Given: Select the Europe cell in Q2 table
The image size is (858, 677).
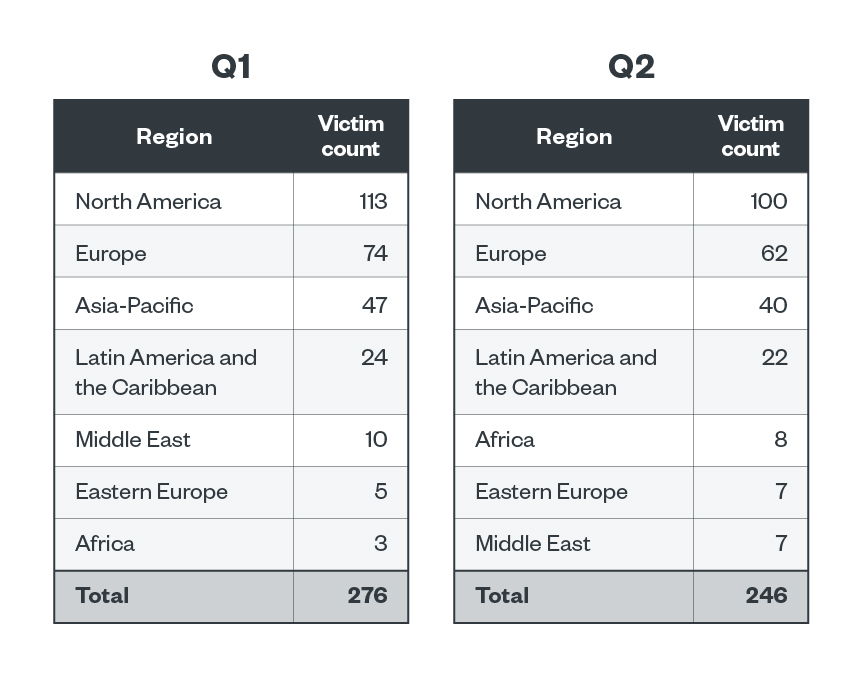Looking at the screenshot, I should click(511, 253).
